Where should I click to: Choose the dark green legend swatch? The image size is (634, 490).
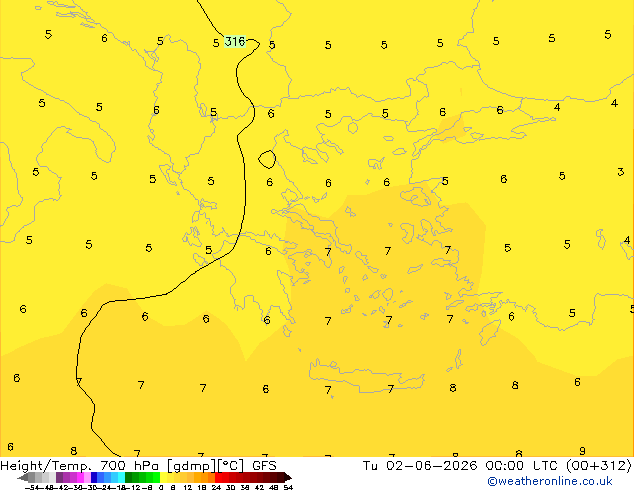pyautogui.click(x=128, y=477)
